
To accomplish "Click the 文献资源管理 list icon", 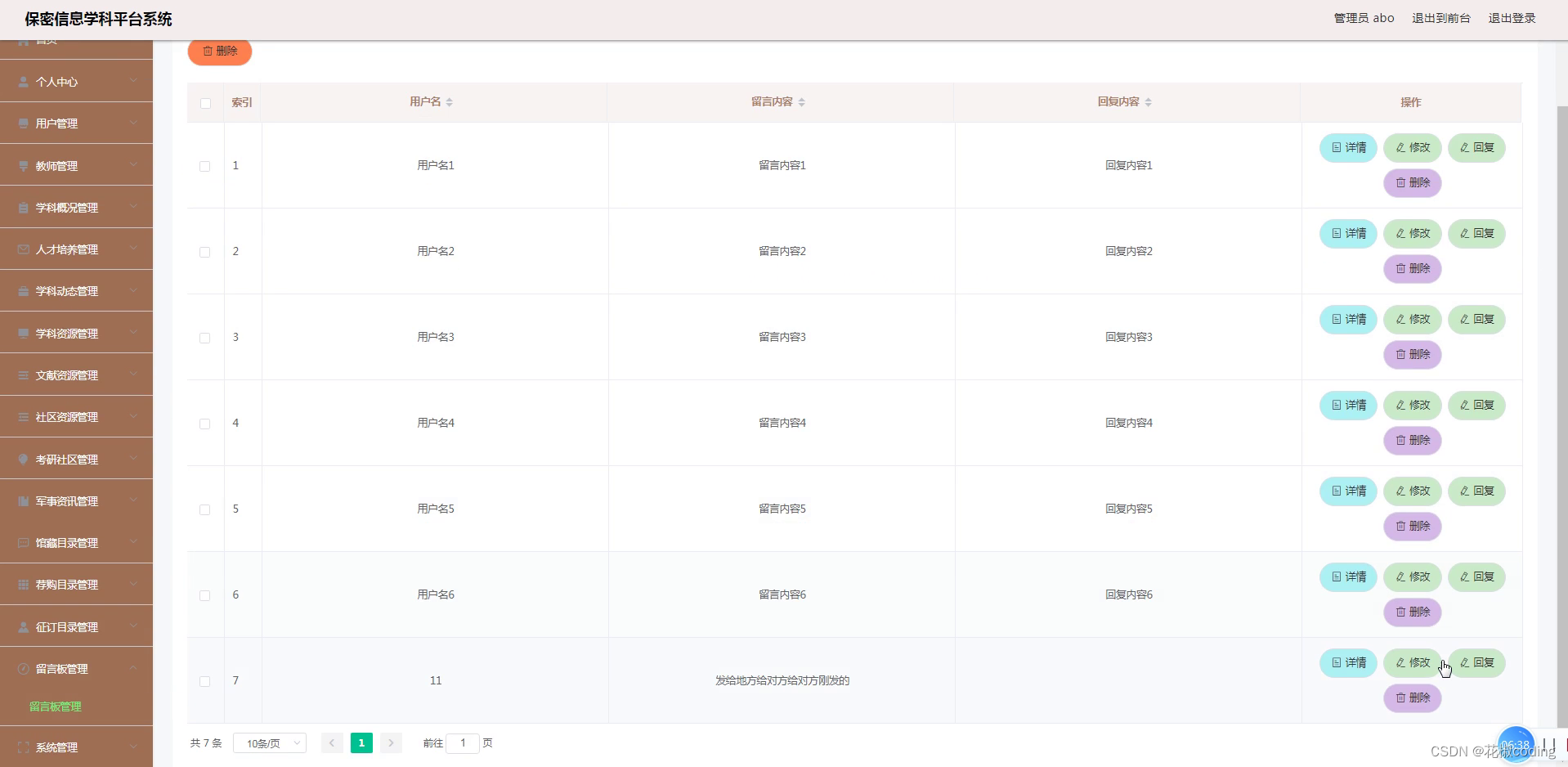I will tap(24, 375).
